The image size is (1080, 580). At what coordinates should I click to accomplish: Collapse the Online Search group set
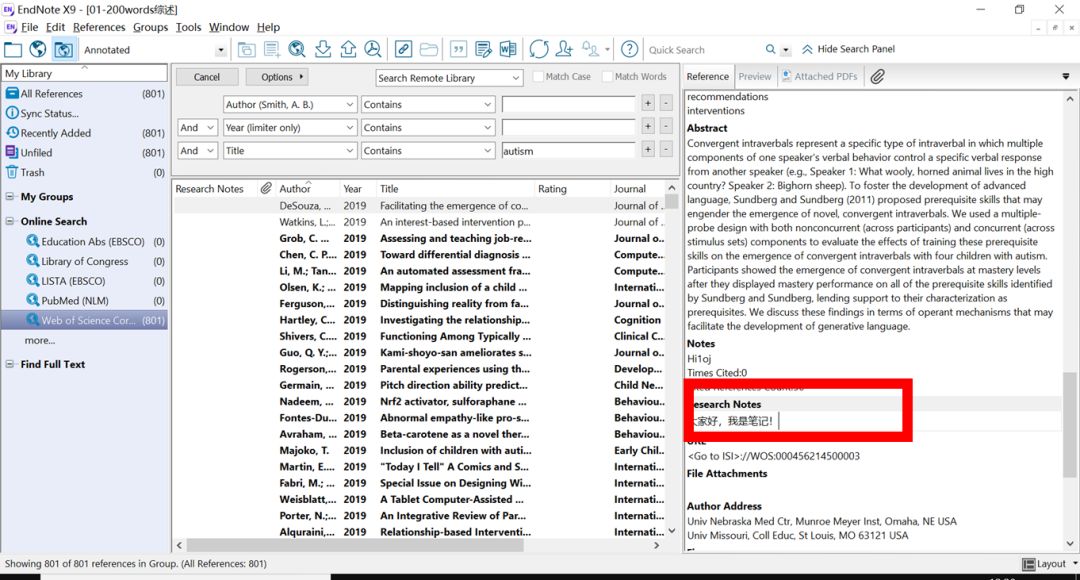10,221
